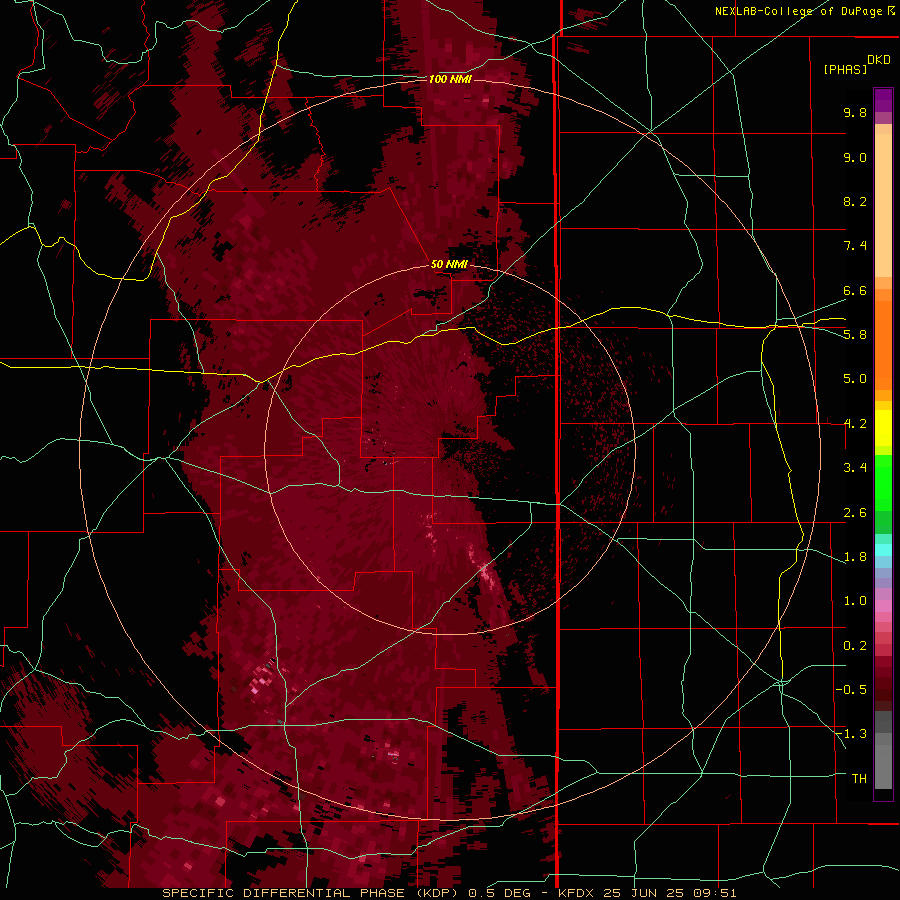Pick the pink band on the color scale

(883, 606)
